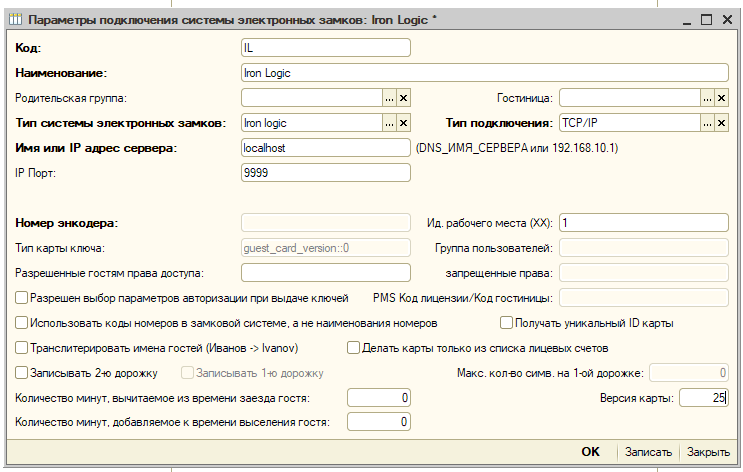
Task: Click the Номер энкодера label
Action: point(67,223)
